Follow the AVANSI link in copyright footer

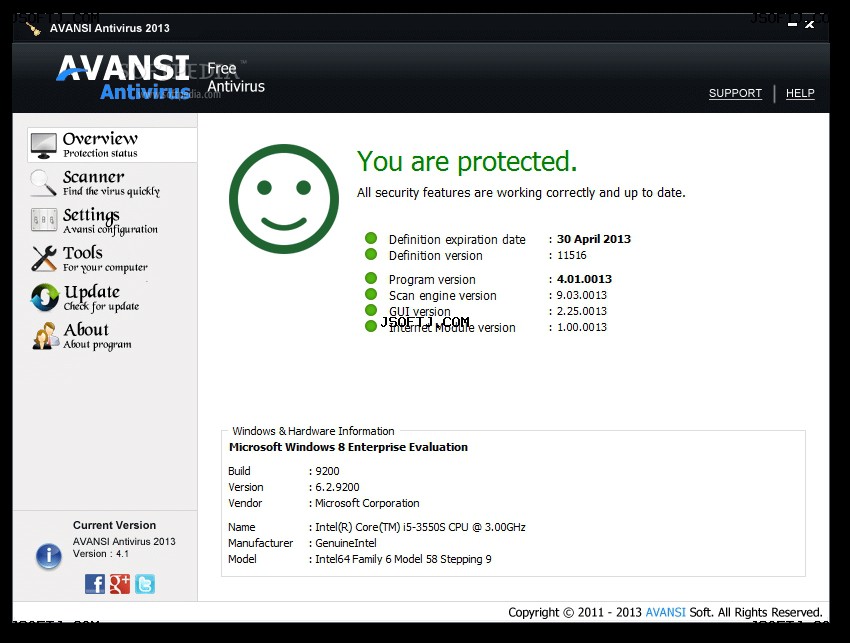pyautogui.click(x=666, y=612)
